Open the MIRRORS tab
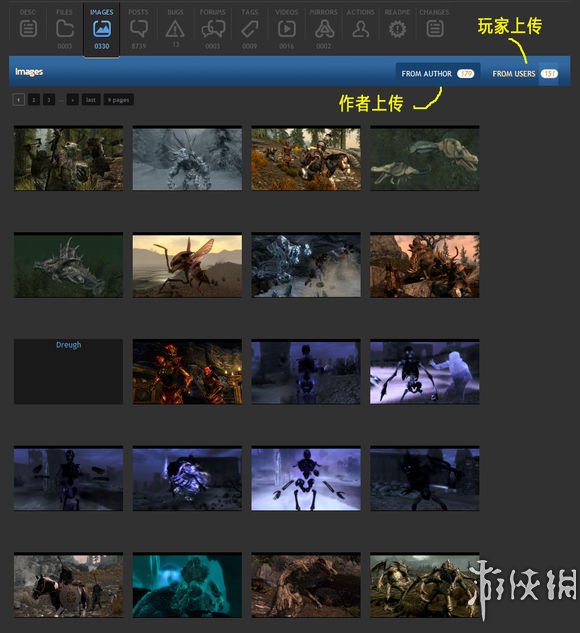This screenshot has height=633, width=580. (324, 28)
